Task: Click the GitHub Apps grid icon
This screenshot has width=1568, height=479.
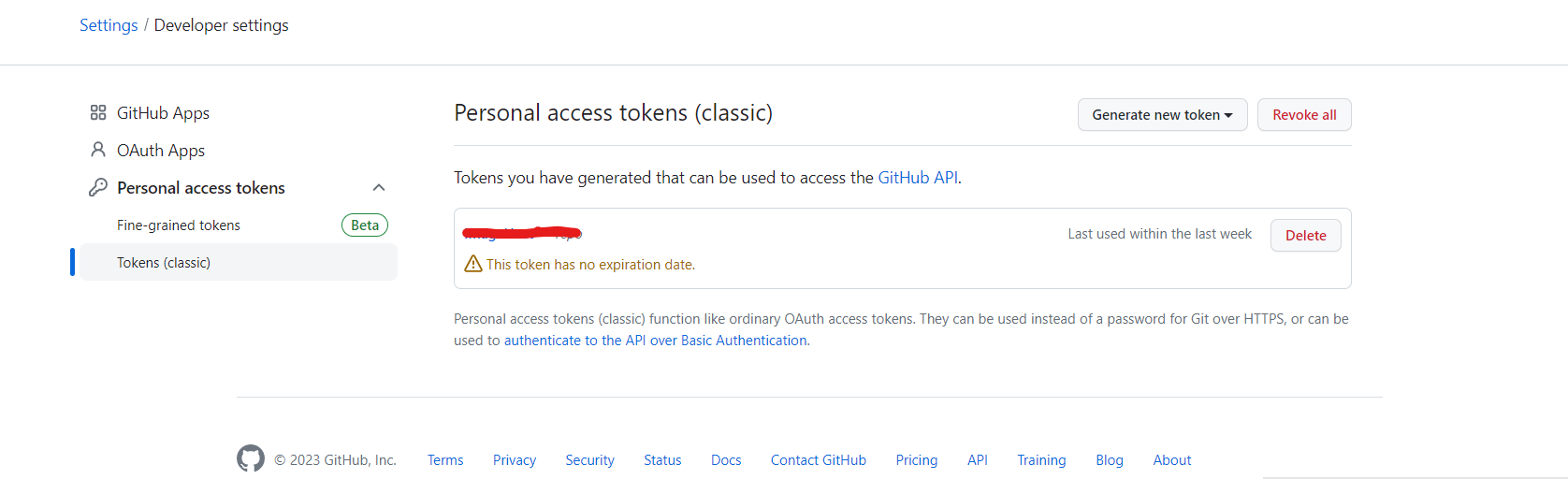Action: coord(98,113)
